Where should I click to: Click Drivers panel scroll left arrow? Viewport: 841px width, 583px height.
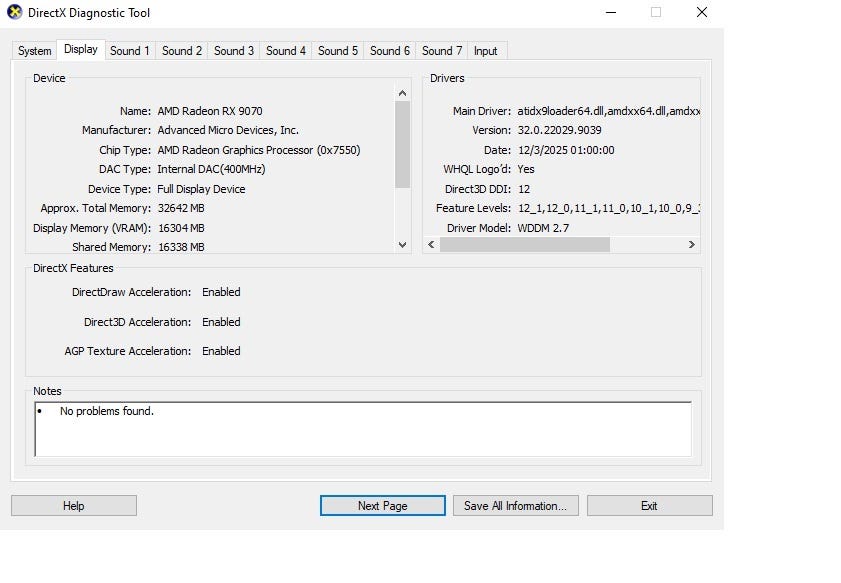431,245
